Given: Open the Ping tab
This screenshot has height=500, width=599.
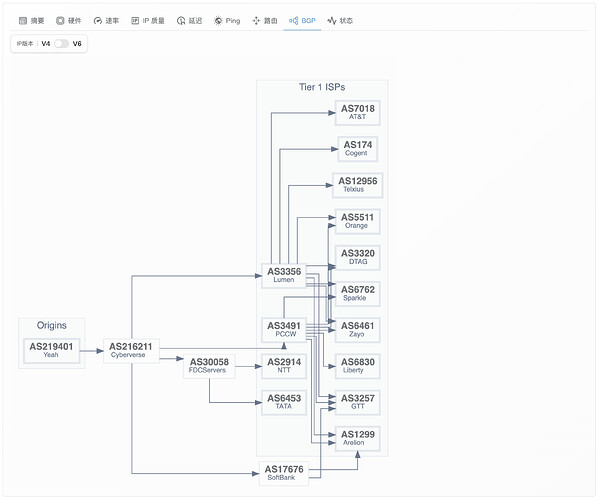Looking at the screenshot, I should 227,21.
